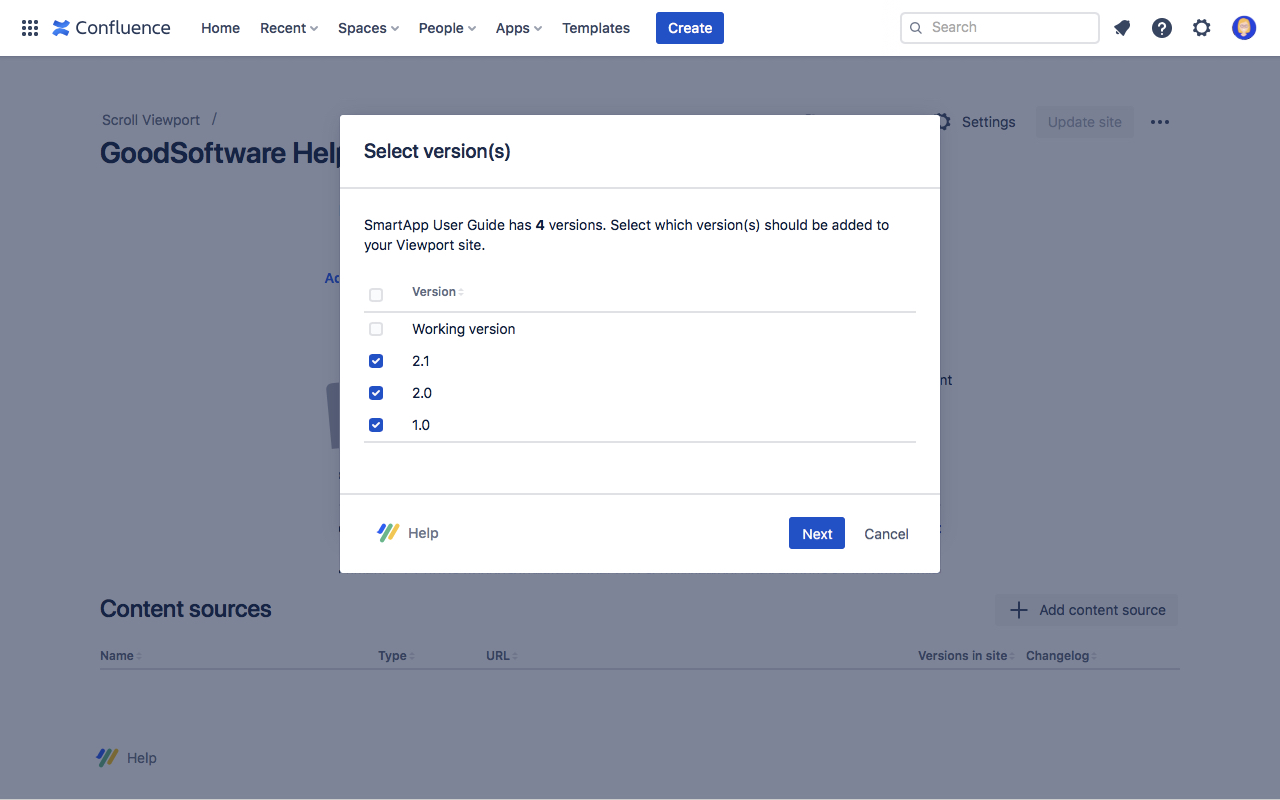Go to the Home menu item
1280x800 pixels.
coord(220,28)
